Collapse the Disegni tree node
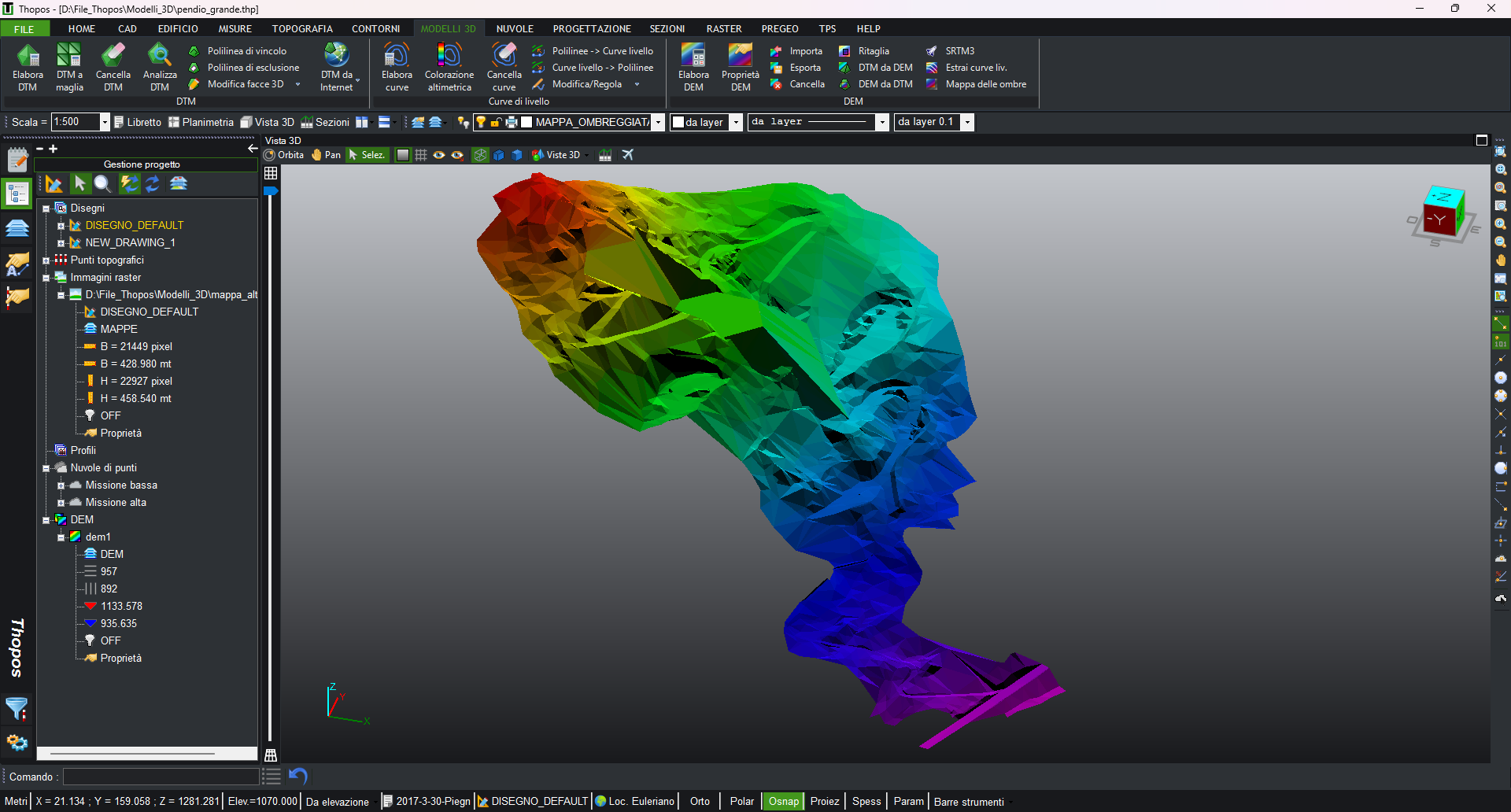Image resolution: width=1511 pixels, height=812 pixels. pyautogui.click(x=46, y=209)
